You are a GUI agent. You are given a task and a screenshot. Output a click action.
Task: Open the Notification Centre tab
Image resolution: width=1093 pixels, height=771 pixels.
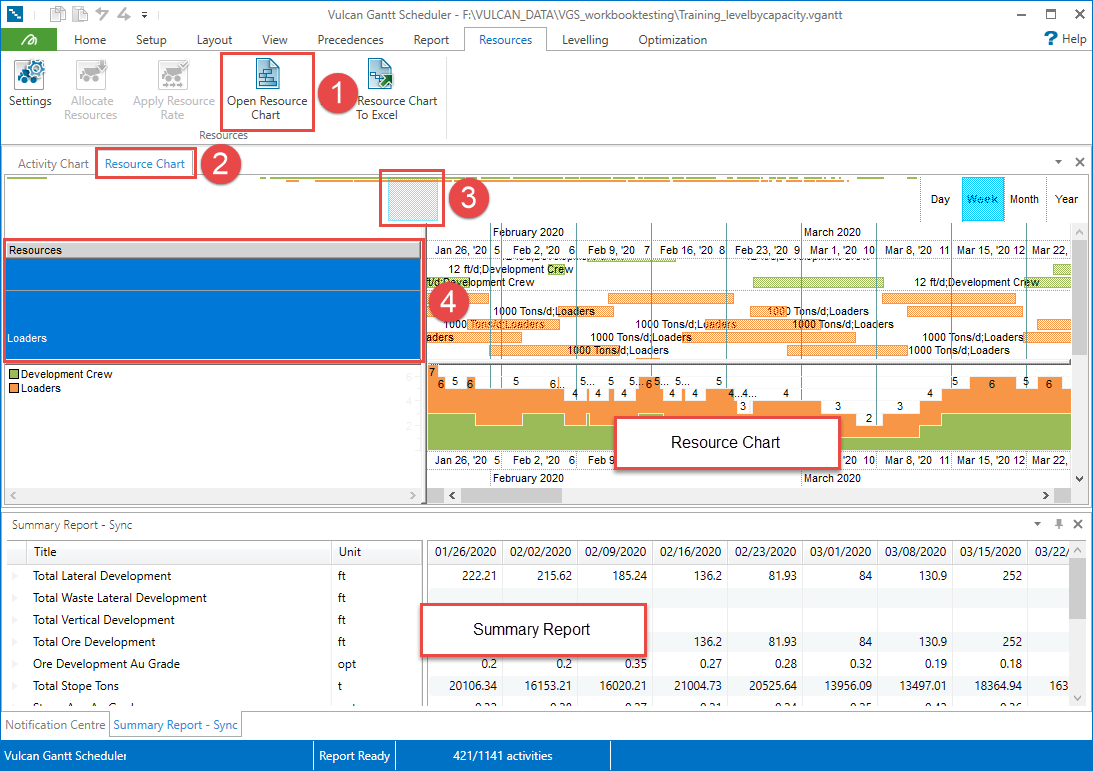click(55, 724)
